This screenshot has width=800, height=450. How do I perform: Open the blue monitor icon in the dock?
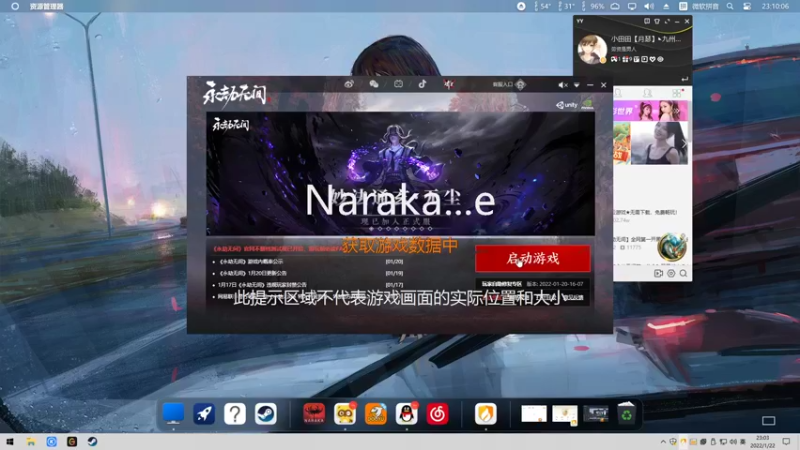(x=173, y=413)
